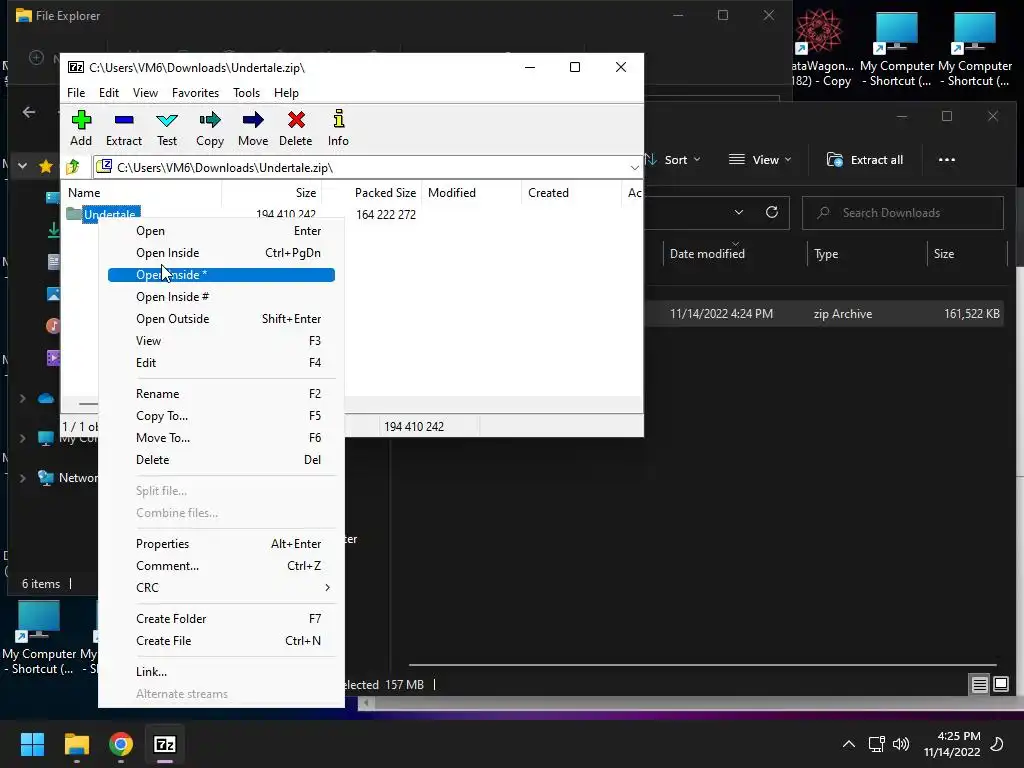Choose Rename from context menu
The width and height of the screenshot is (1024, 768).
221,394
